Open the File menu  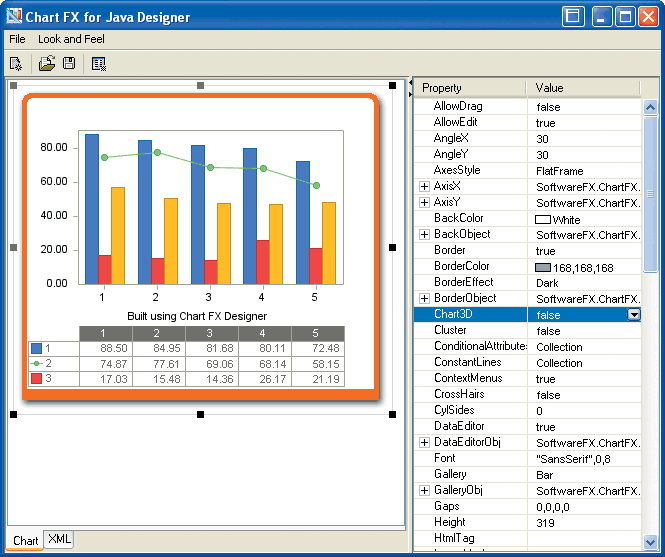[17, 39]
